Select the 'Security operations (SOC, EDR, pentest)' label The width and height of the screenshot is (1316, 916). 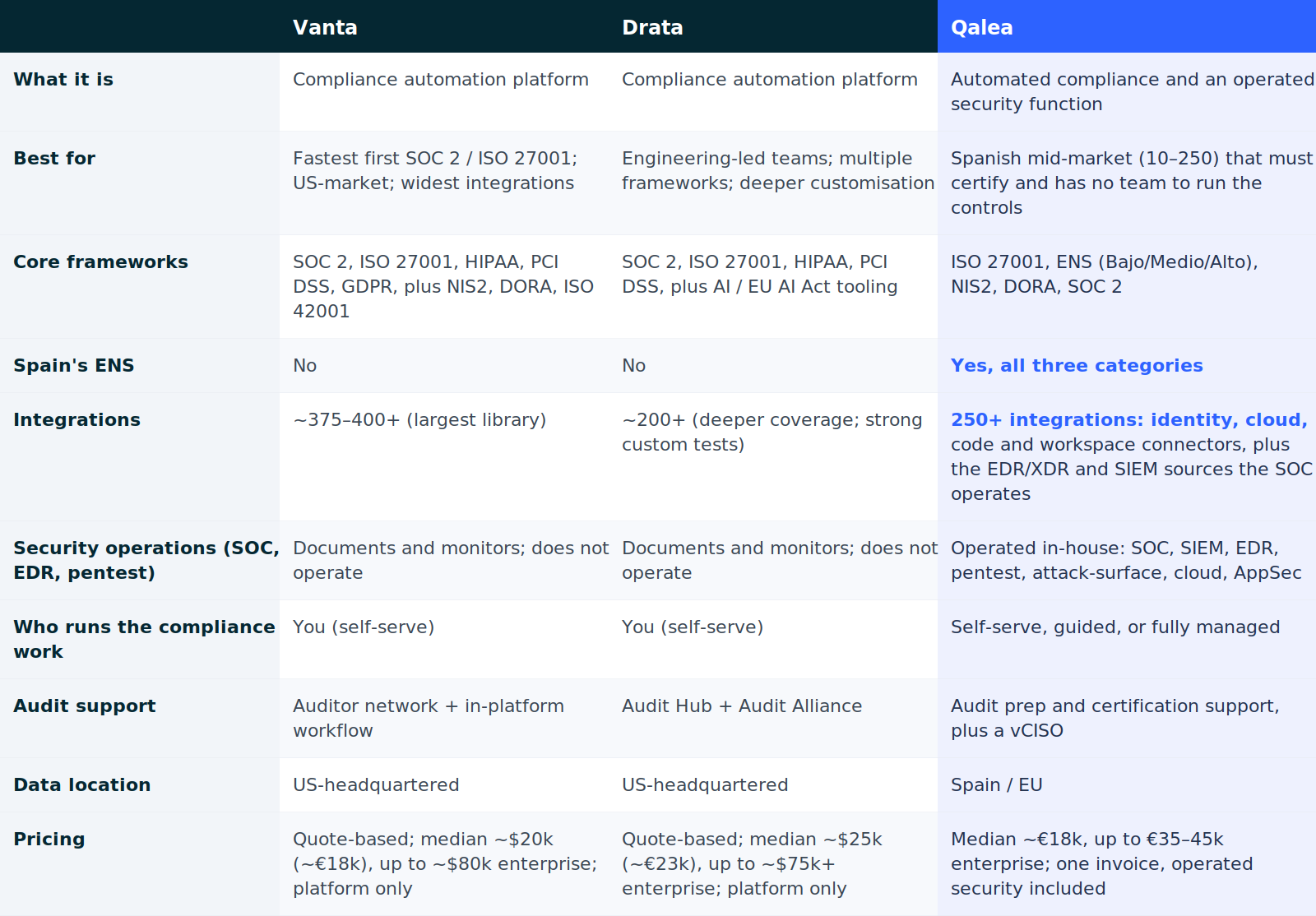146,560
